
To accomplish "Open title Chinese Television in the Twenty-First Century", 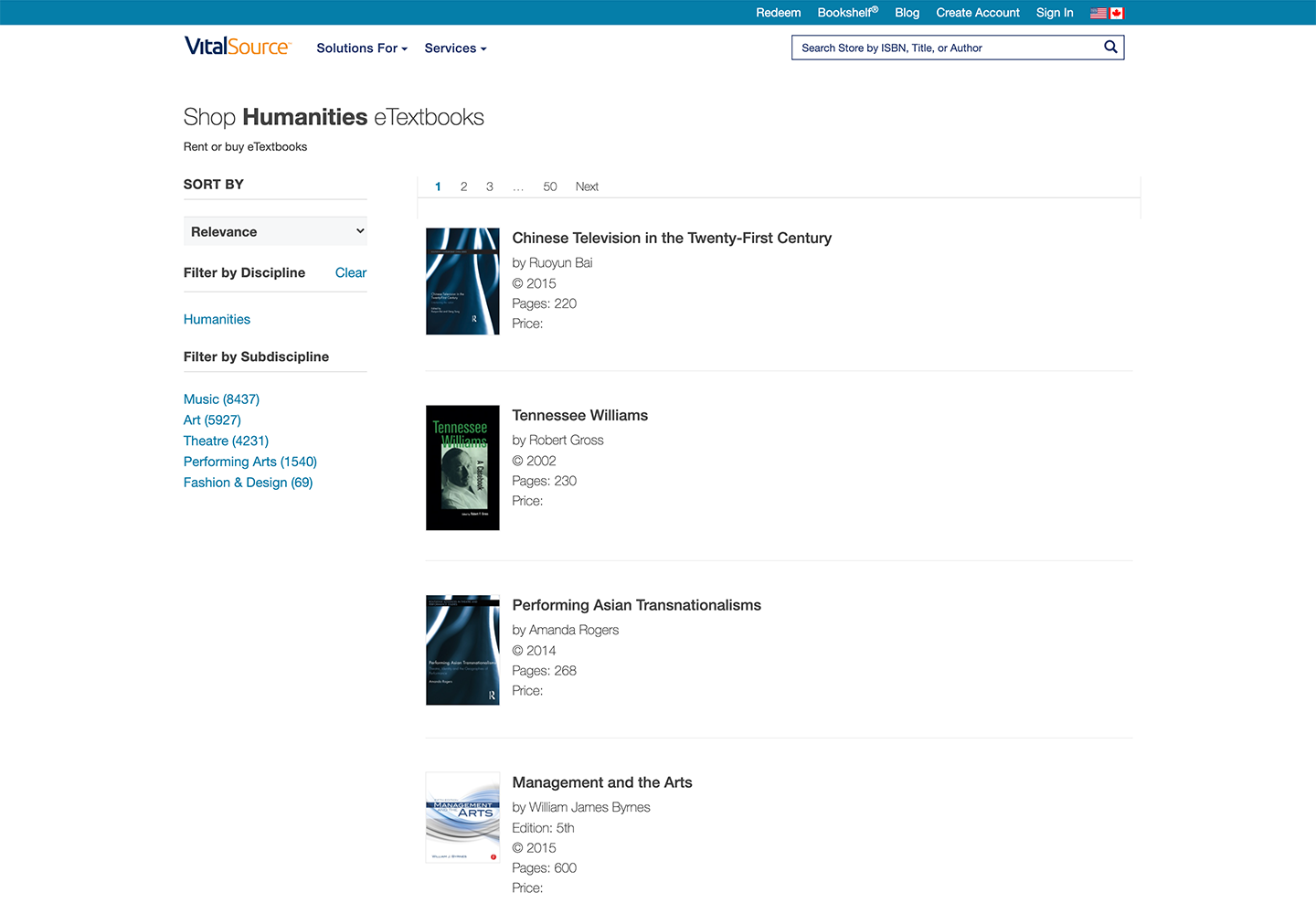I will tap(672, 238).
